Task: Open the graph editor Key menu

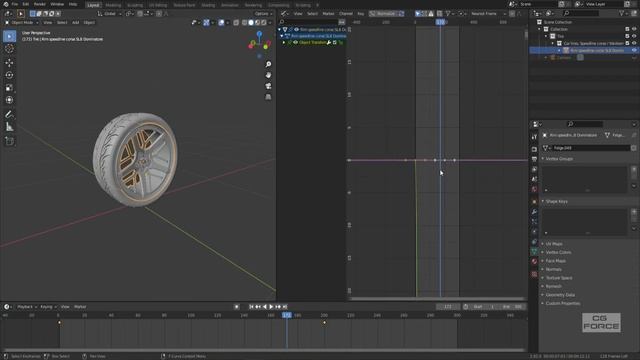Action: [360, 13]
